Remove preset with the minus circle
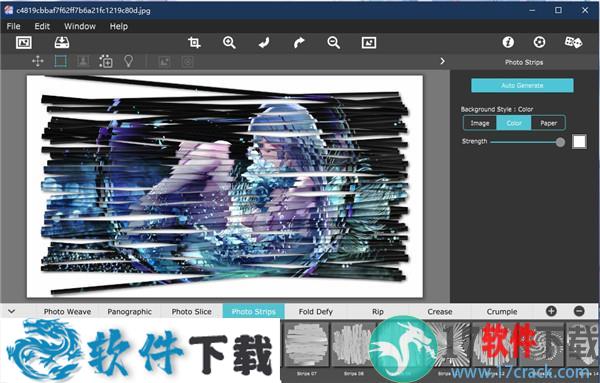 tap(579, 311)
